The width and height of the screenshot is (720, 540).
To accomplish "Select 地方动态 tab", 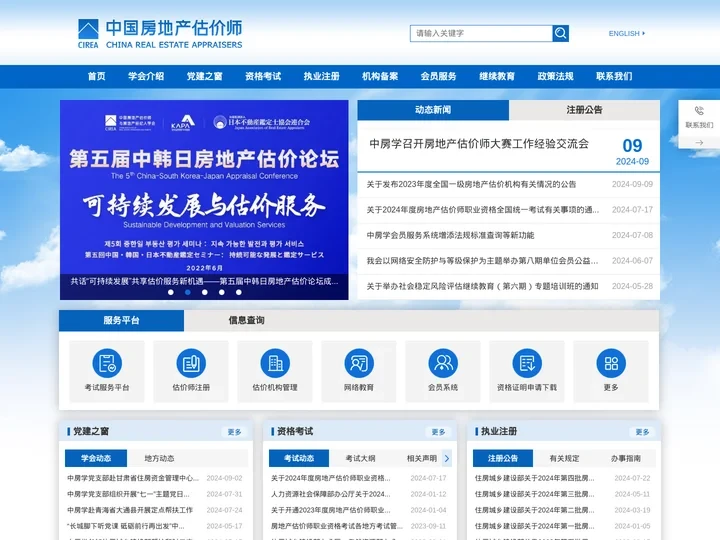I will pyautogui.click(x=159, y=458).
